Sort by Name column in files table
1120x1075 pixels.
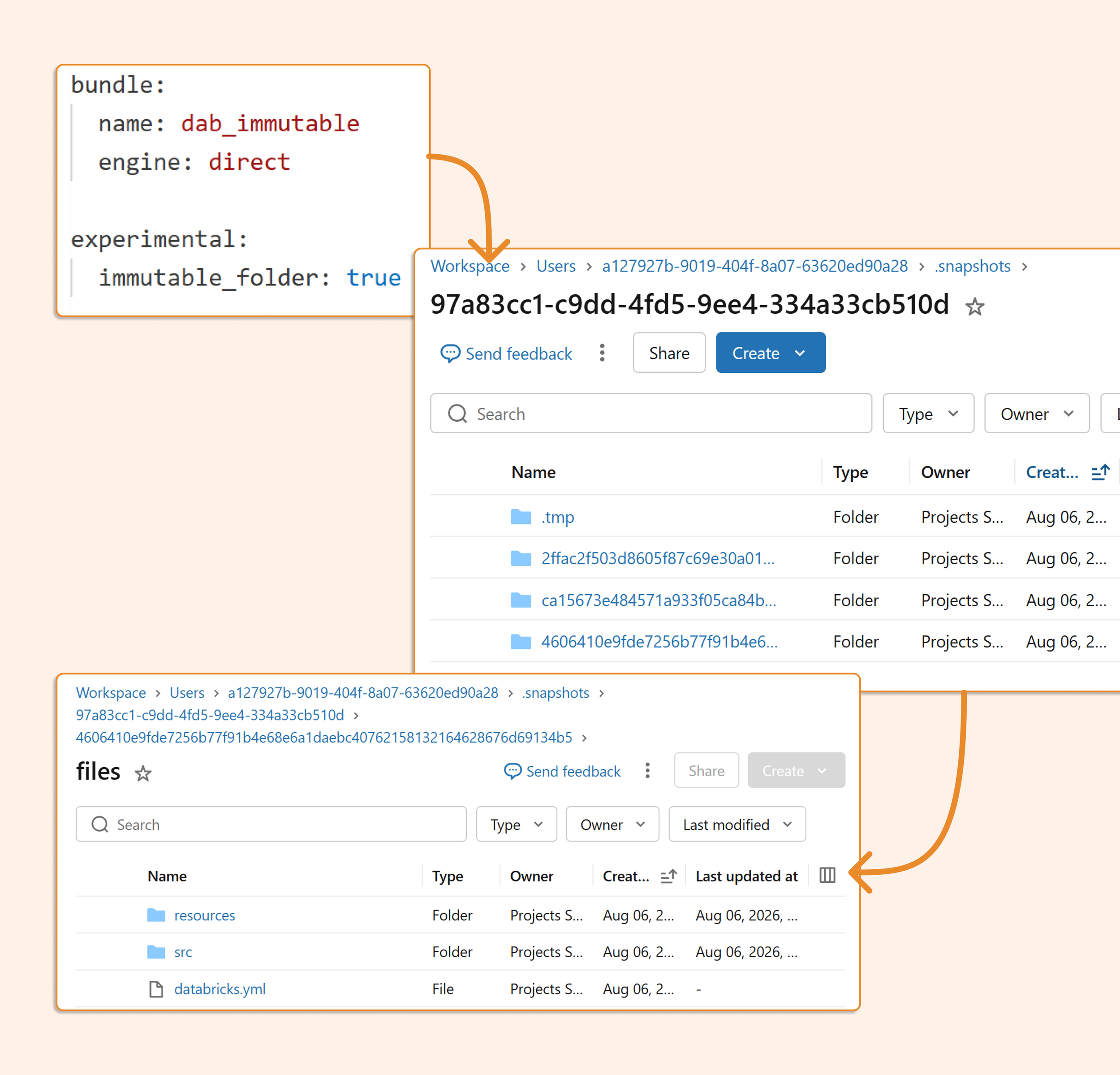[167, 876]
